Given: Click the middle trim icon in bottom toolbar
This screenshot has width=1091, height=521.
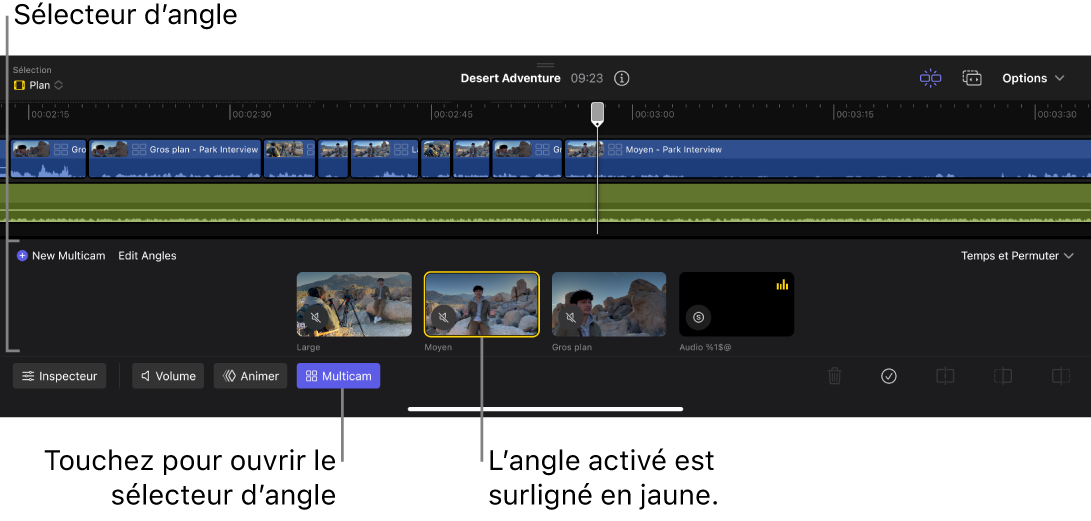Looking at the screenshot, I should (1003, 376).
